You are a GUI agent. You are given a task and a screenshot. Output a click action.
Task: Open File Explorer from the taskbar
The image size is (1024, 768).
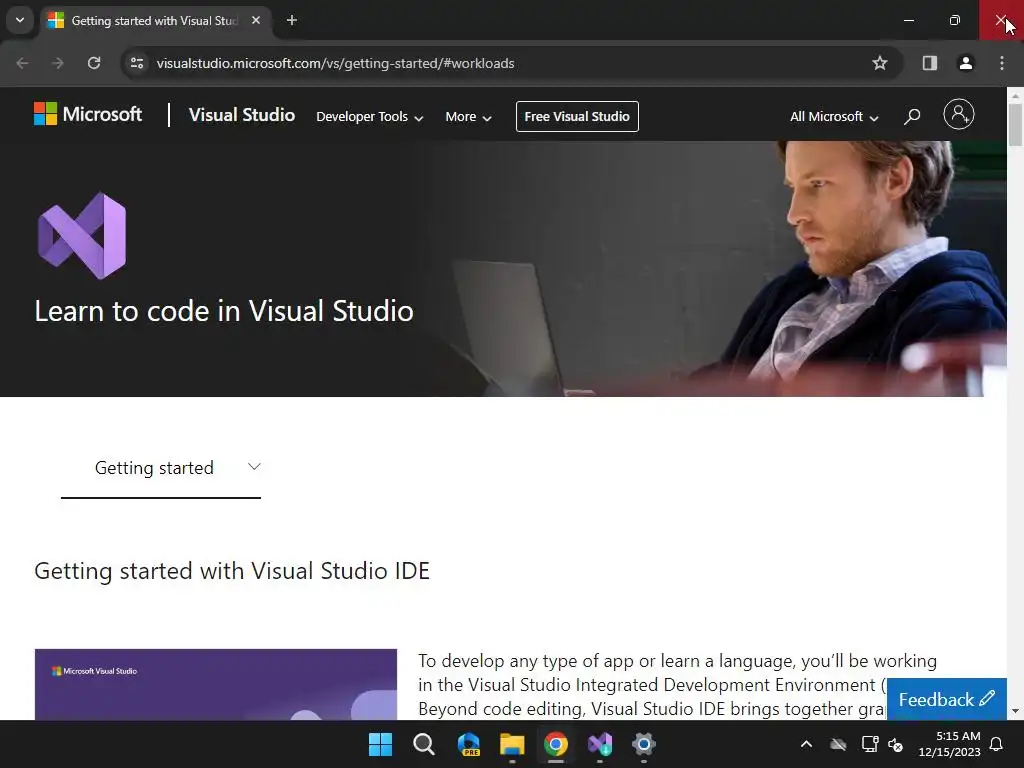tap(512, 744)
